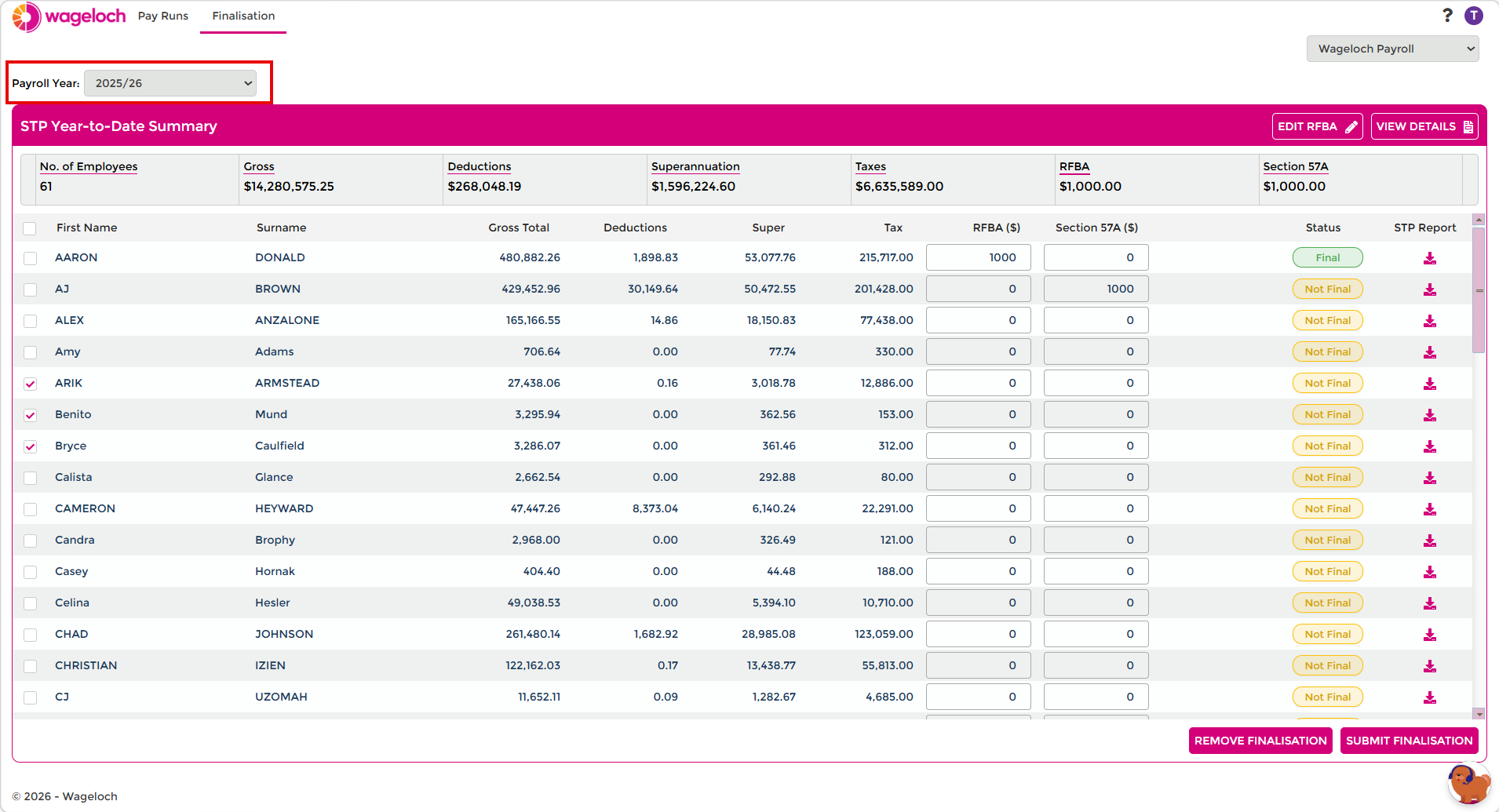1499x812 pixels.
Task: Download STP report for CHRISTIAN IZIEN
Action: (1430, 666)
